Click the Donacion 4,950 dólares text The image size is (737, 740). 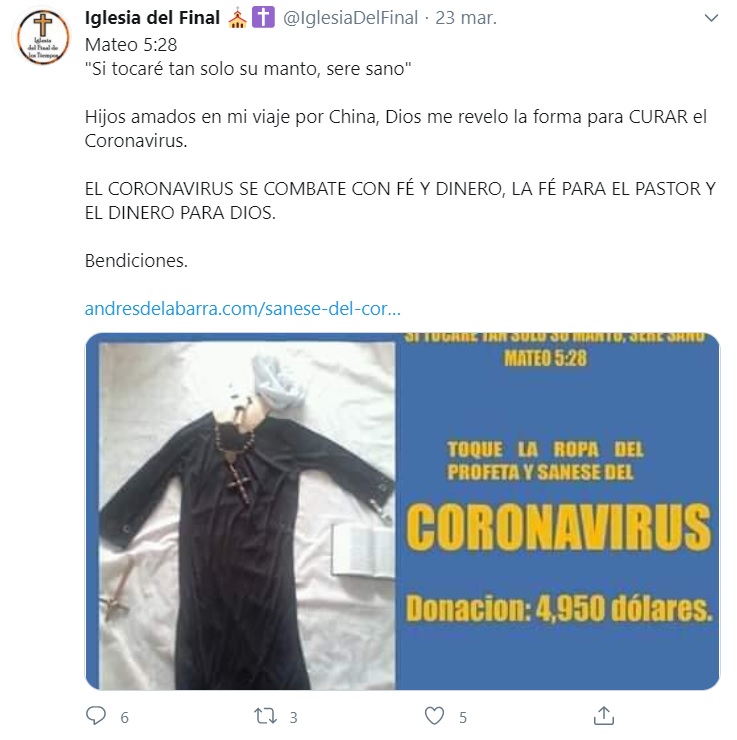click(x=559, y=608)
